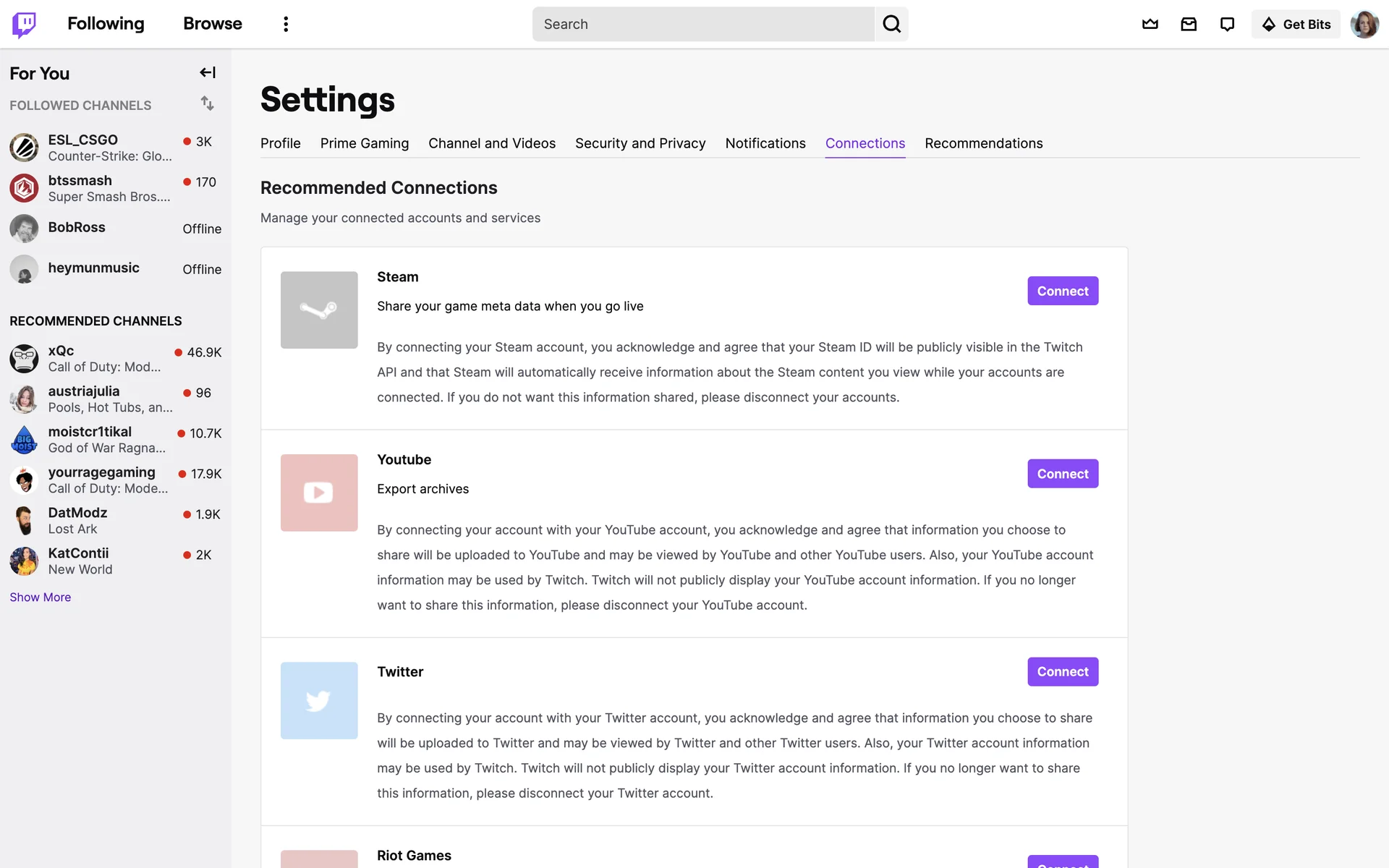Click the Steam logo thumbnail

[319, 310]
